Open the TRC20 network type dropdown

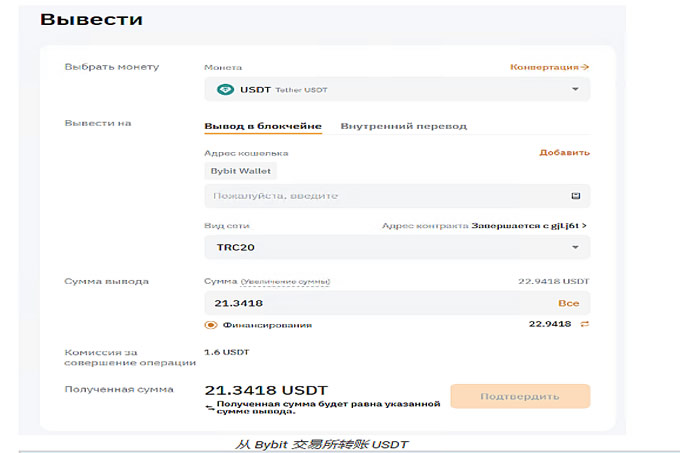pos(397,247)
